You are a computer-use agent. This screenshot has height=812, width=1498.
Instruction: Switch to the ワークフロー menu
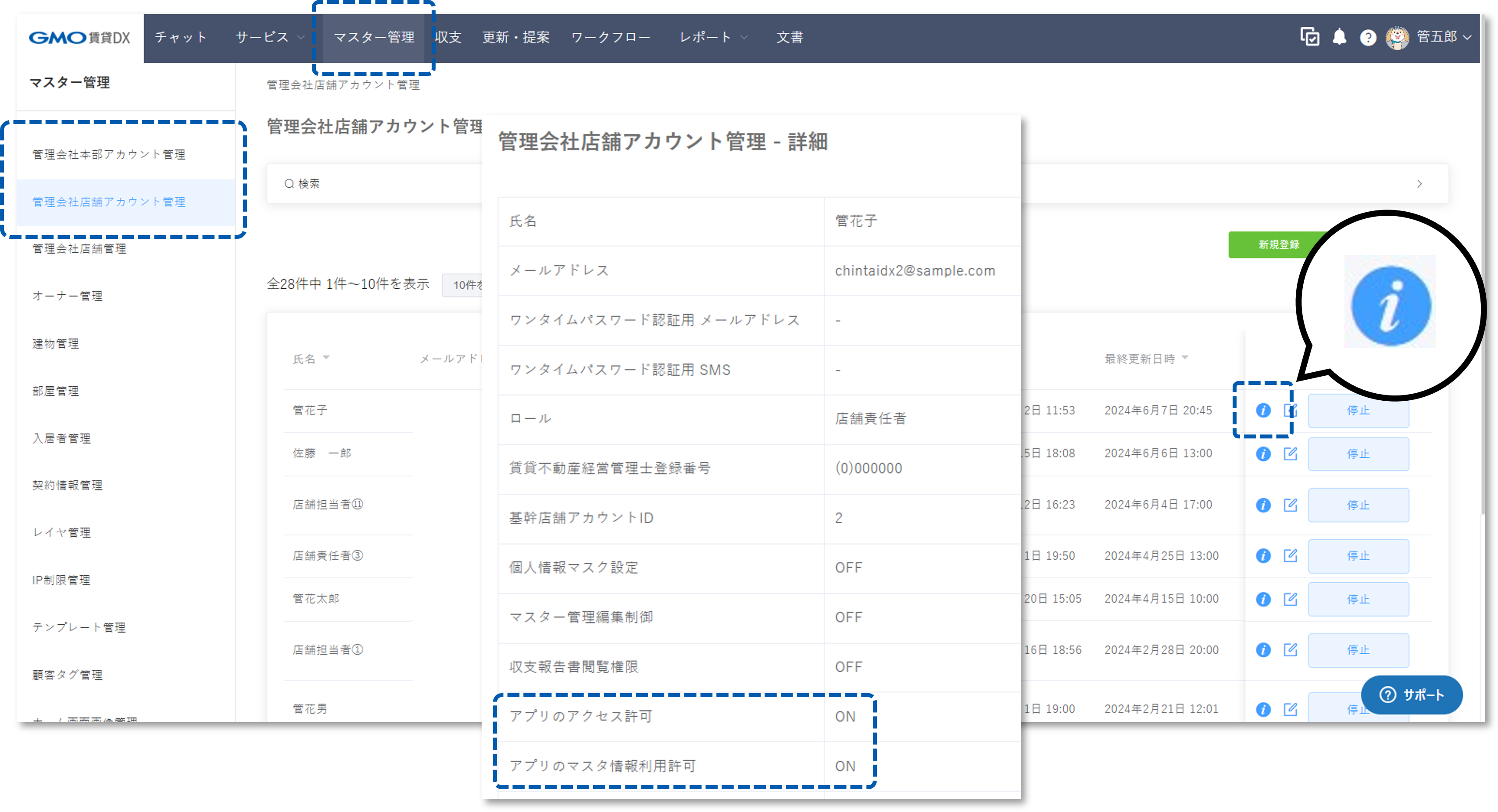611,37
